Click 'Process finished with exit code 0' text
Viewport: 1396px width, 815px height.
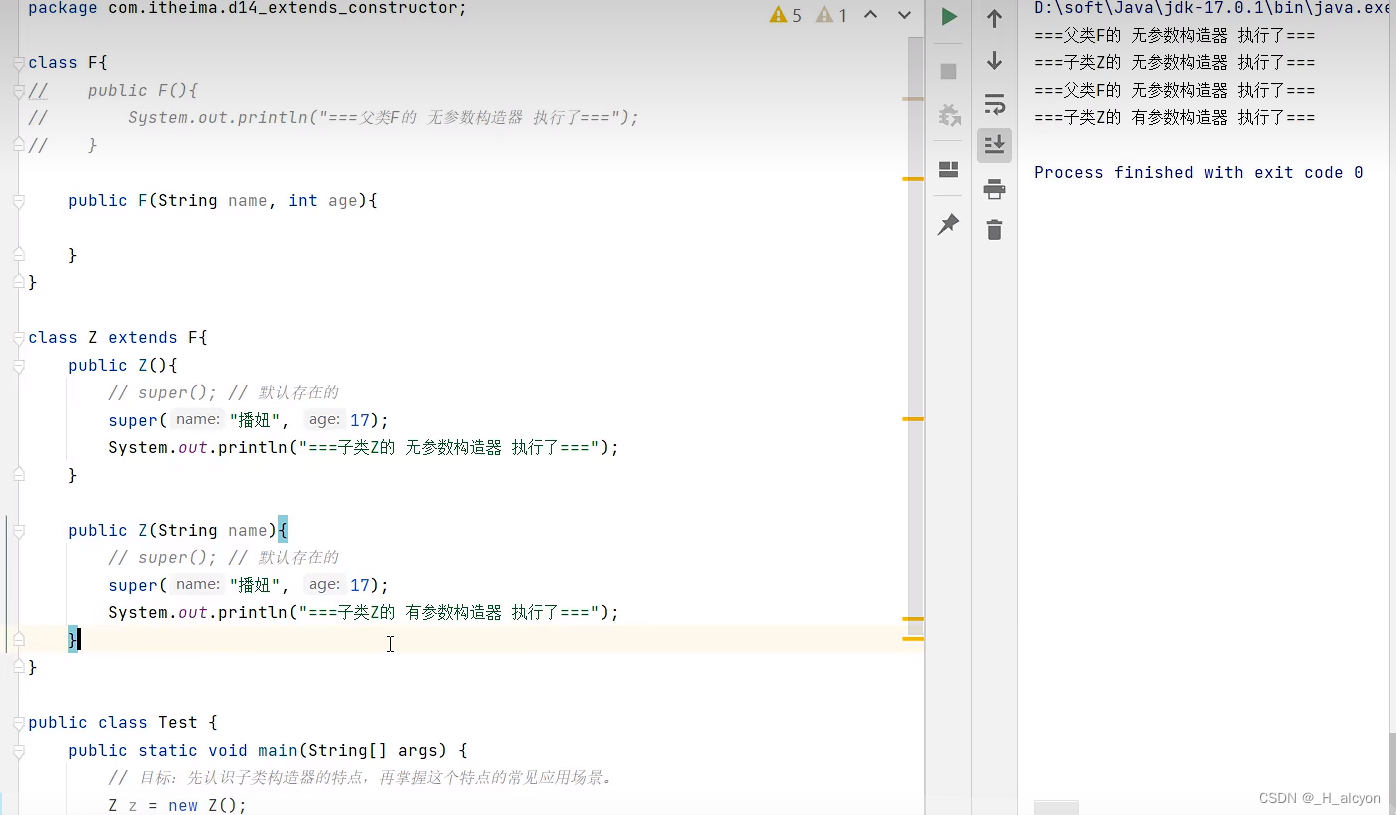(x=1198, y=173)
